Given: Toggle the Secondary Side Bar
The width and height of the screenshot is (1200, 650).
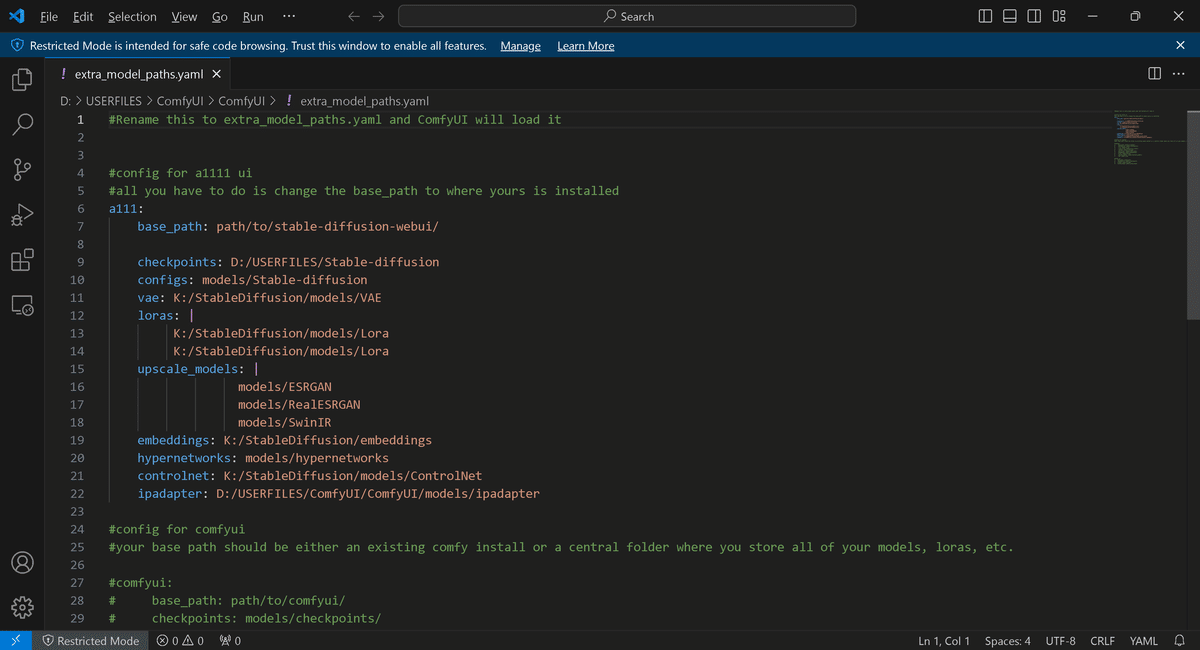Looking at the screenshot, I should pyautogui.click(x=1034, y=16).
